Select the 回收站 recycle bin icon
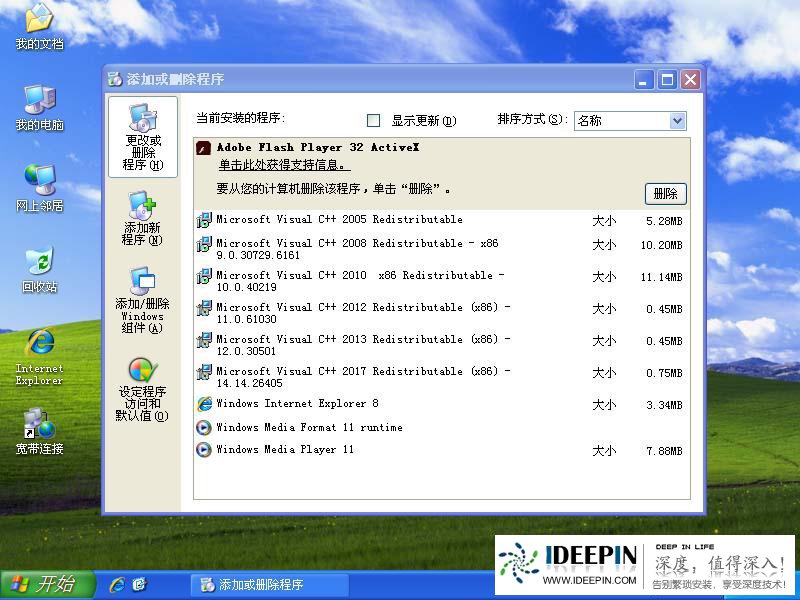Viewport: 800px width, 600px height. tap(39, 269)
